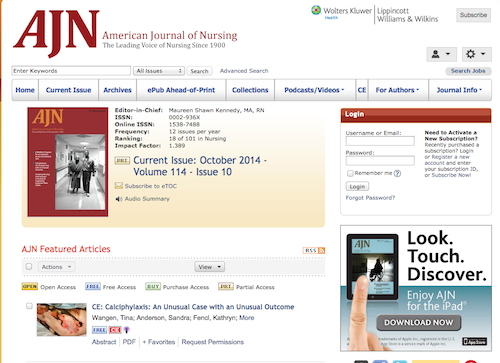Open the Collections tab
This screenshot has width=500, height=363.
tap(250, 90)
